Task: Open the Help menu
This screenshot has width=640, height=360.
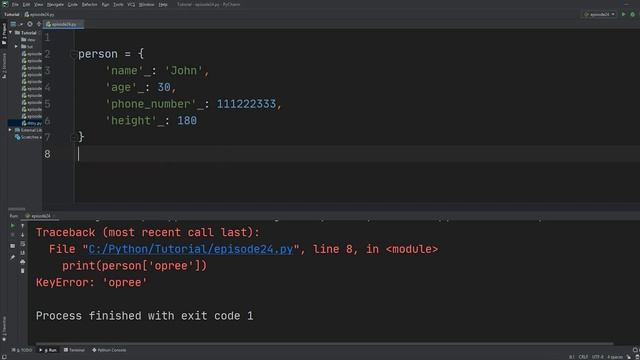Action: (x=163, y=4)
